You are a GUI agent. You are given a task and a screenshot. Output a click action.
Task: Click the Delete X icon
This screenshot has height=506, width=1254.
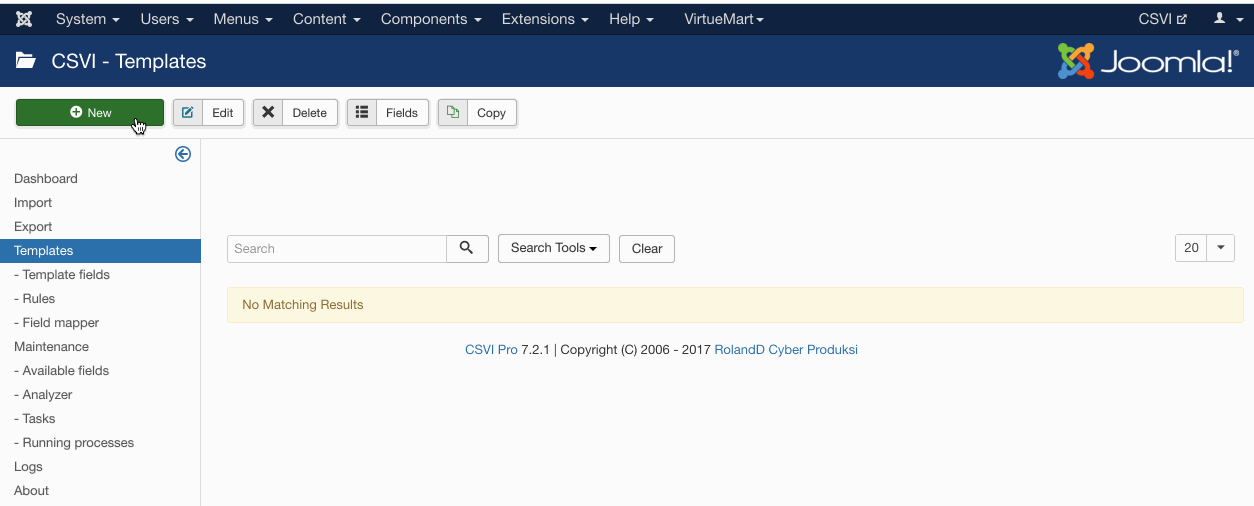pyautogui.click(x=268, y=113)
